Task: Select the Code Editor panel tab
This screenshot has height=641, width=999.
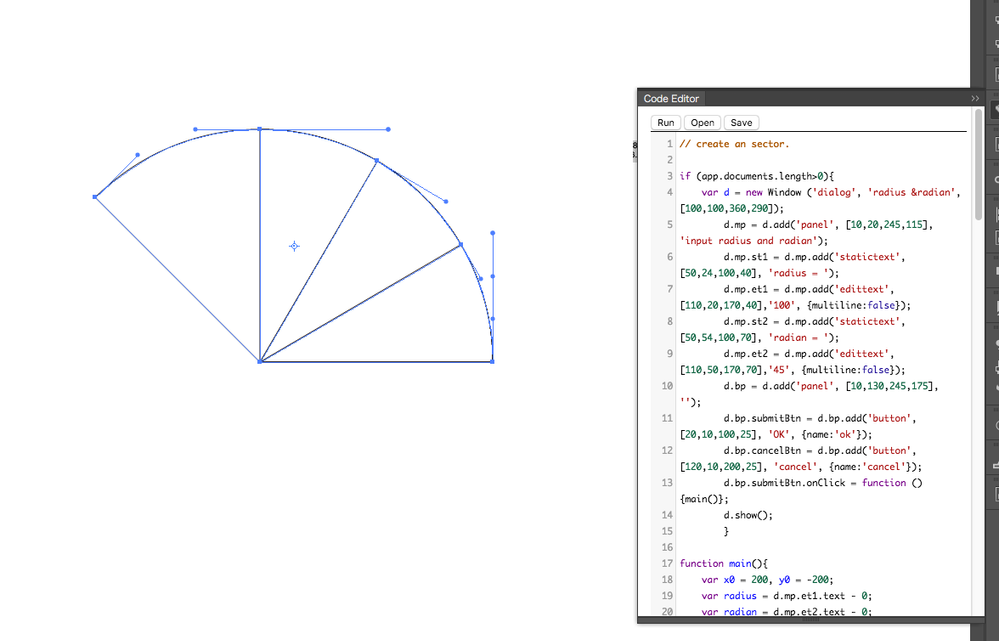Action: (671, 99)
